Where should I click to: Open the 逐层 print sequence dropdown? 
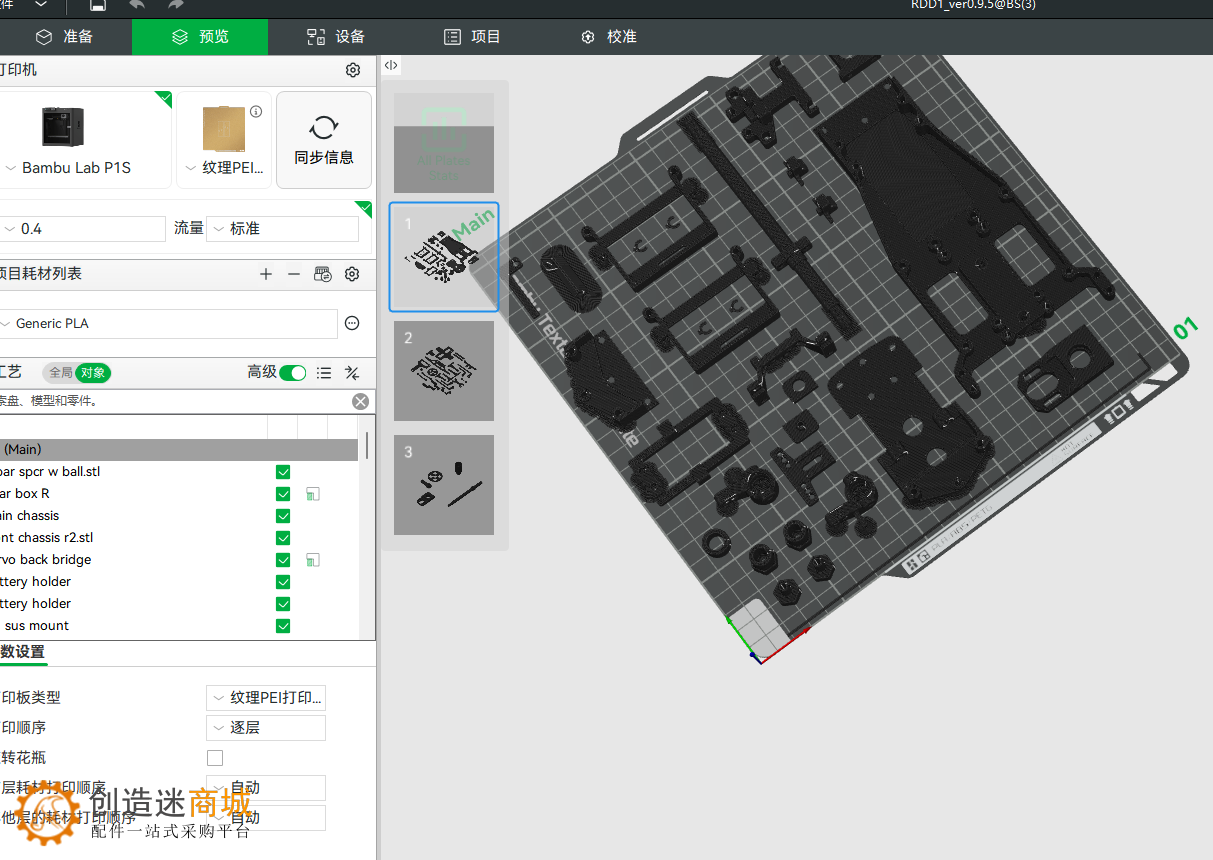point(265,727)
